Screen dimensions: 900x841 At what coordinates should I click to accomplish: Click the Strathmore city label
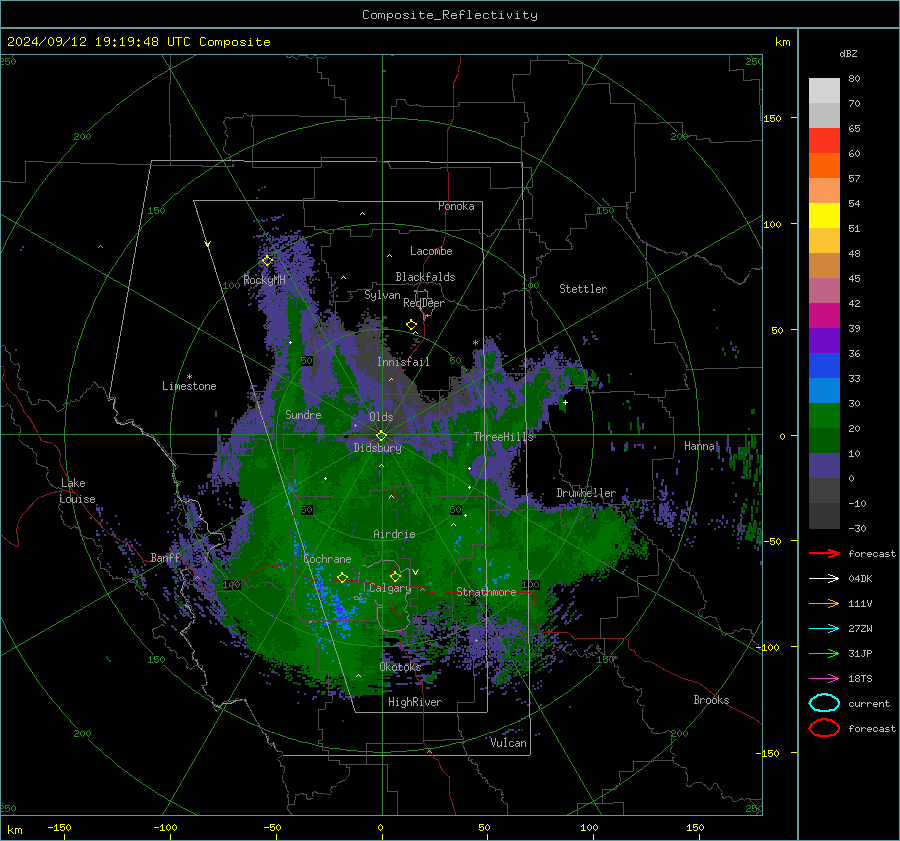(486, 592)
